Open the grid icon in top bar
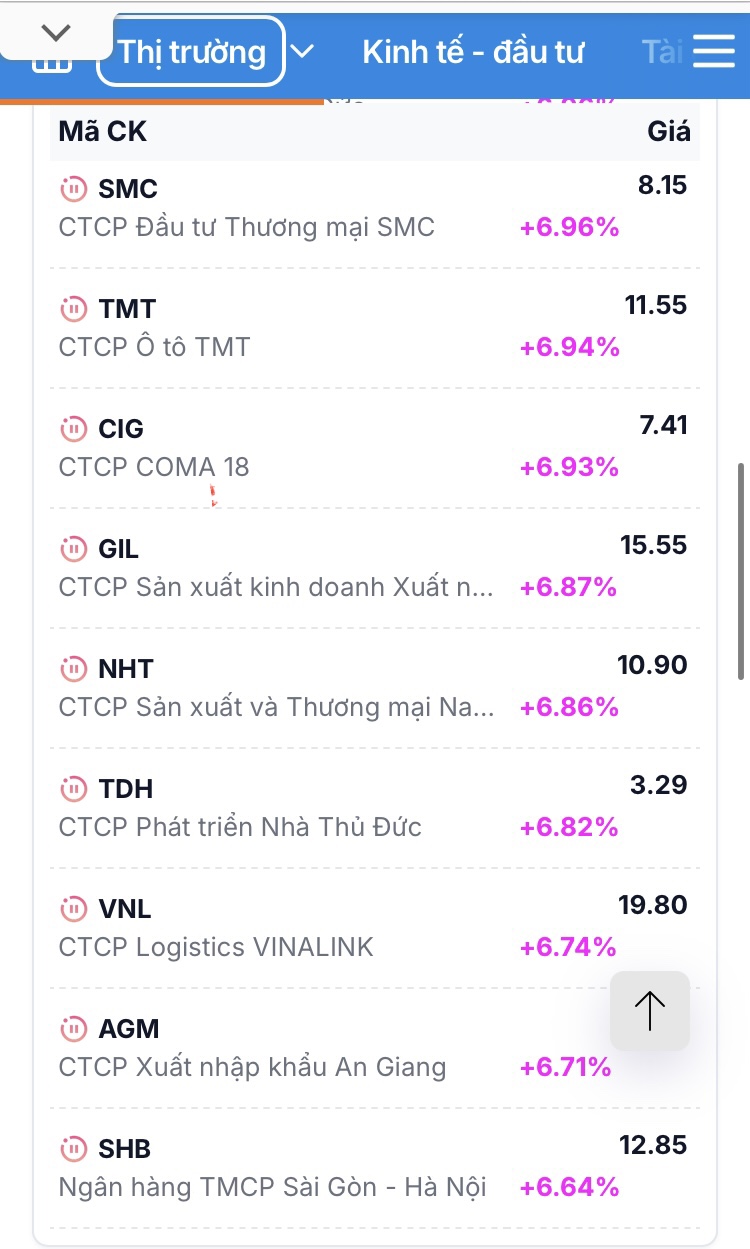 (52, 64)
